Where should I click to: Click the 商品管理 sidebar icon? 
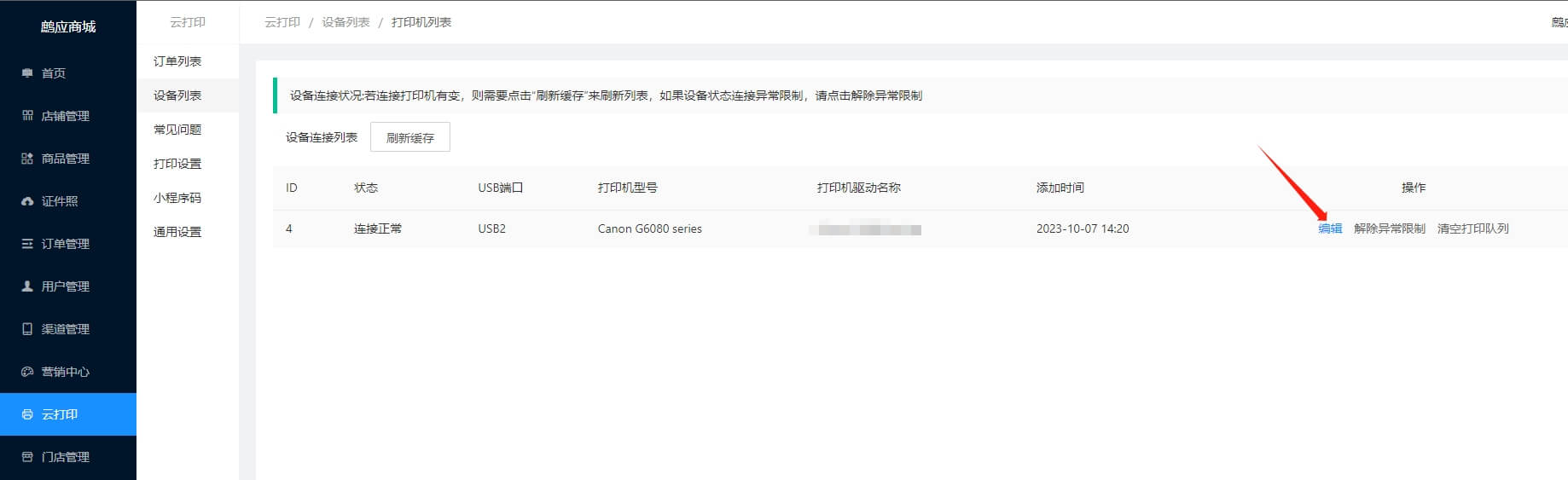click(27, 159)
